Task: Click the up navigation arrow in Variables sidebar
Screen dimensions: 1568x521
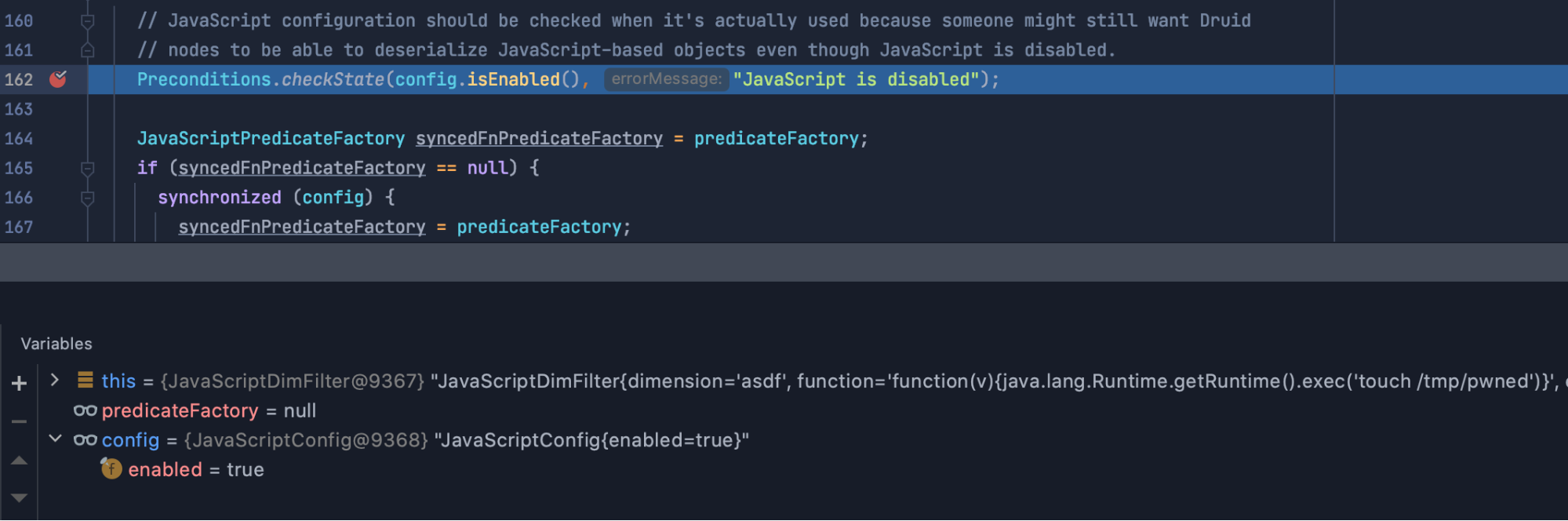Action: (x=18, y=461)
